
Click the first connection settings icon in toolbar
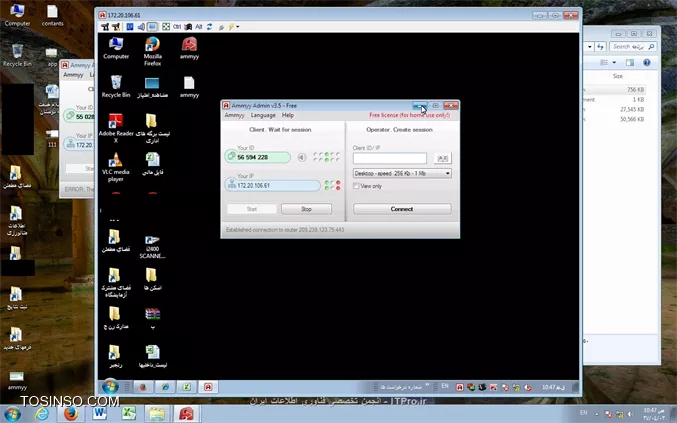[x=105, y=27]
